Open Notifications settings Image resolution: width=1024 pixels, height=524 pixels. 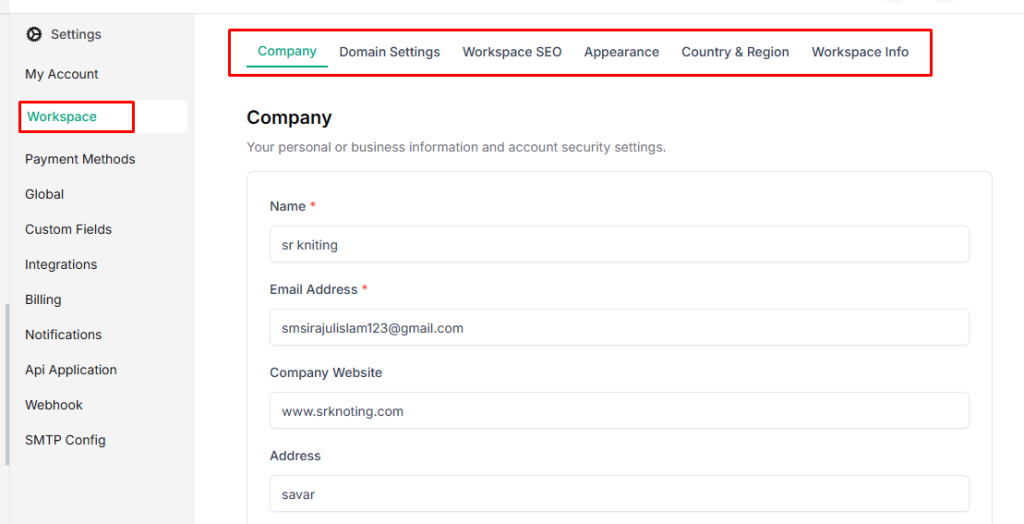click(64, 334)
